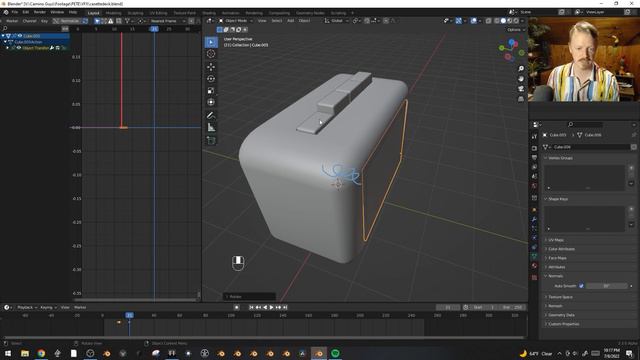Select the Move tool
This screenshot has height=360, width=640.
coord(211,67)
